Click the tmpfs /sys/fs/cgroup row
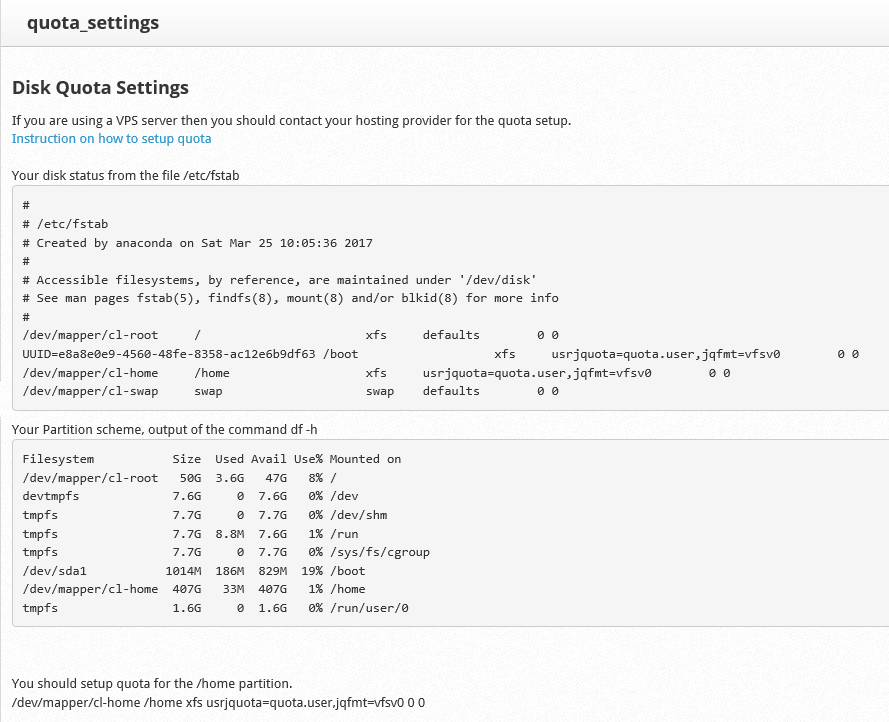The width and height of the screenshot is (889, 722). [225, 552]
